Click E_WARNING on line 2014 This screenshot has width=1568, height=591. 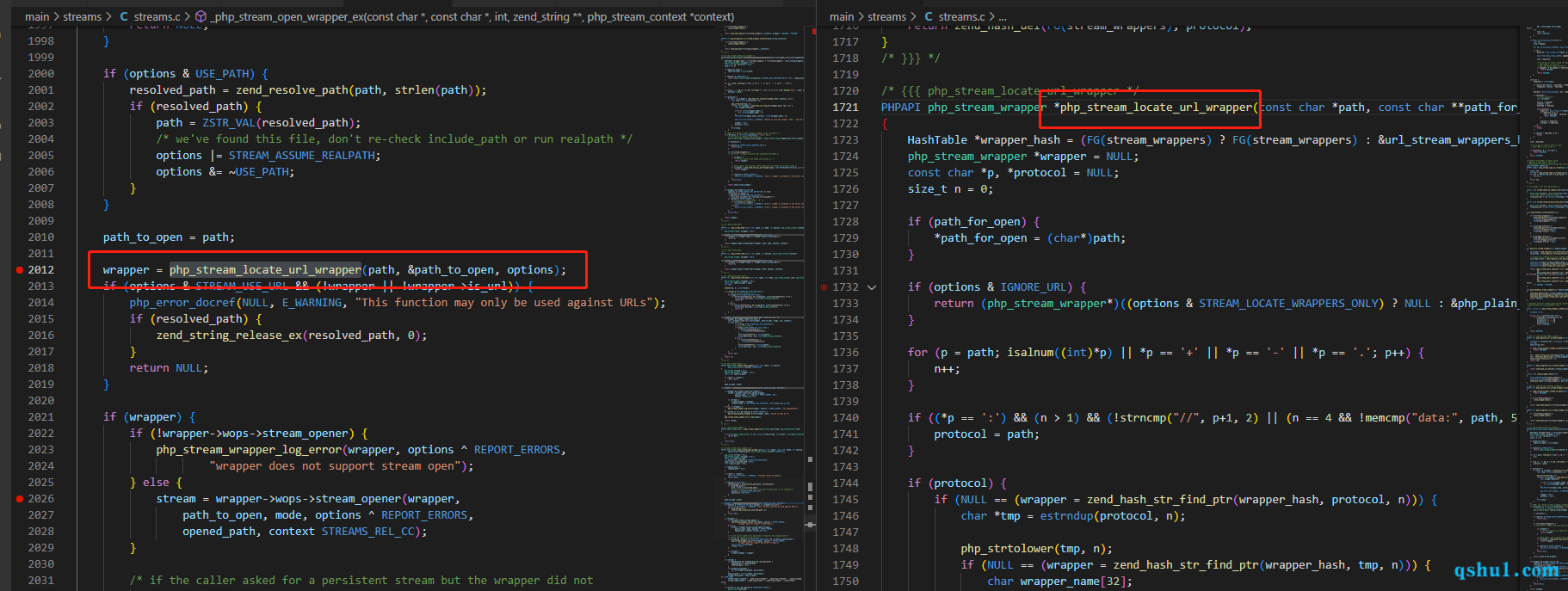(x=312, y=302)
